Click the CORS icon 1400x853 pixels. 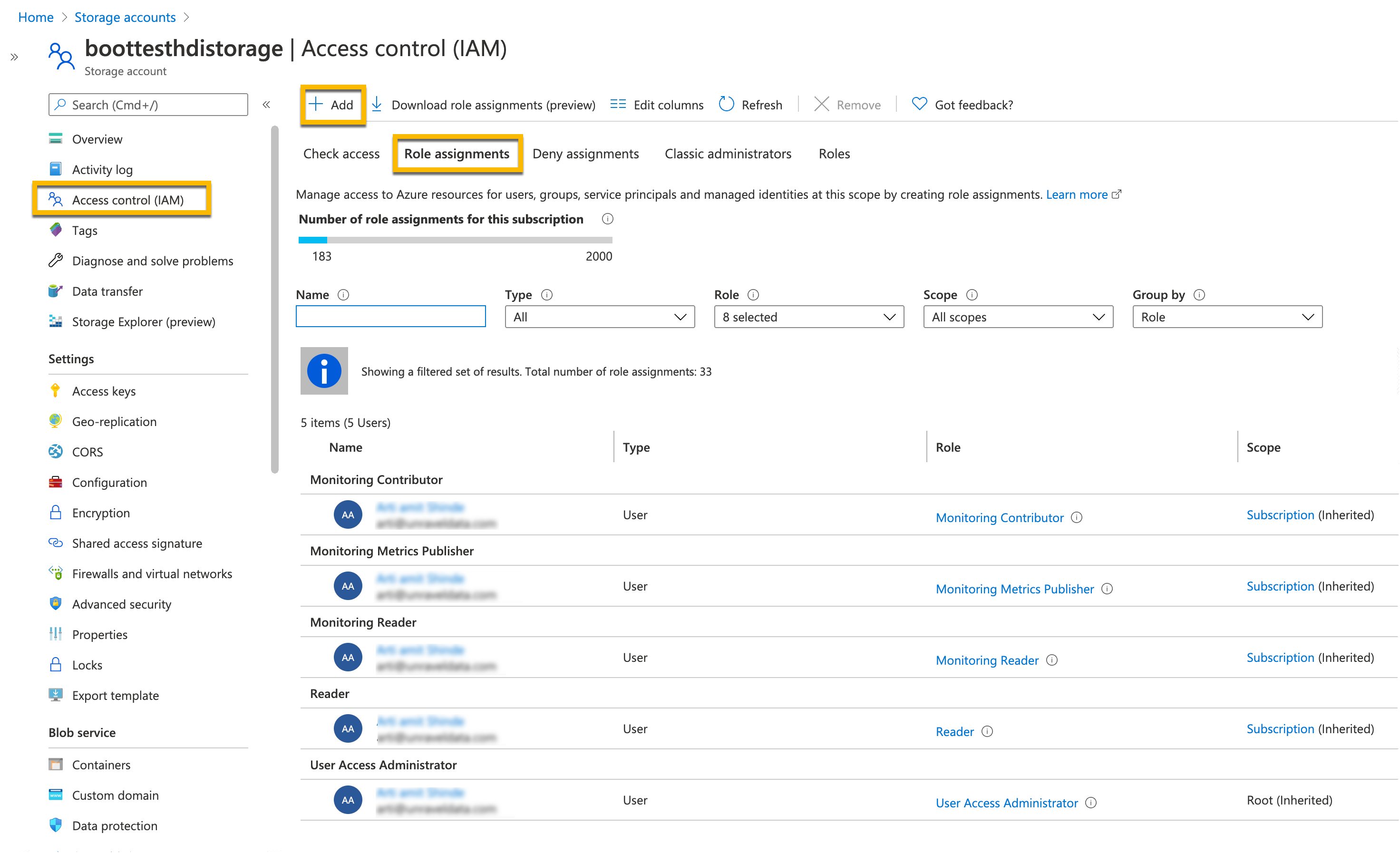pyautogui.click(x=56, y=452)
